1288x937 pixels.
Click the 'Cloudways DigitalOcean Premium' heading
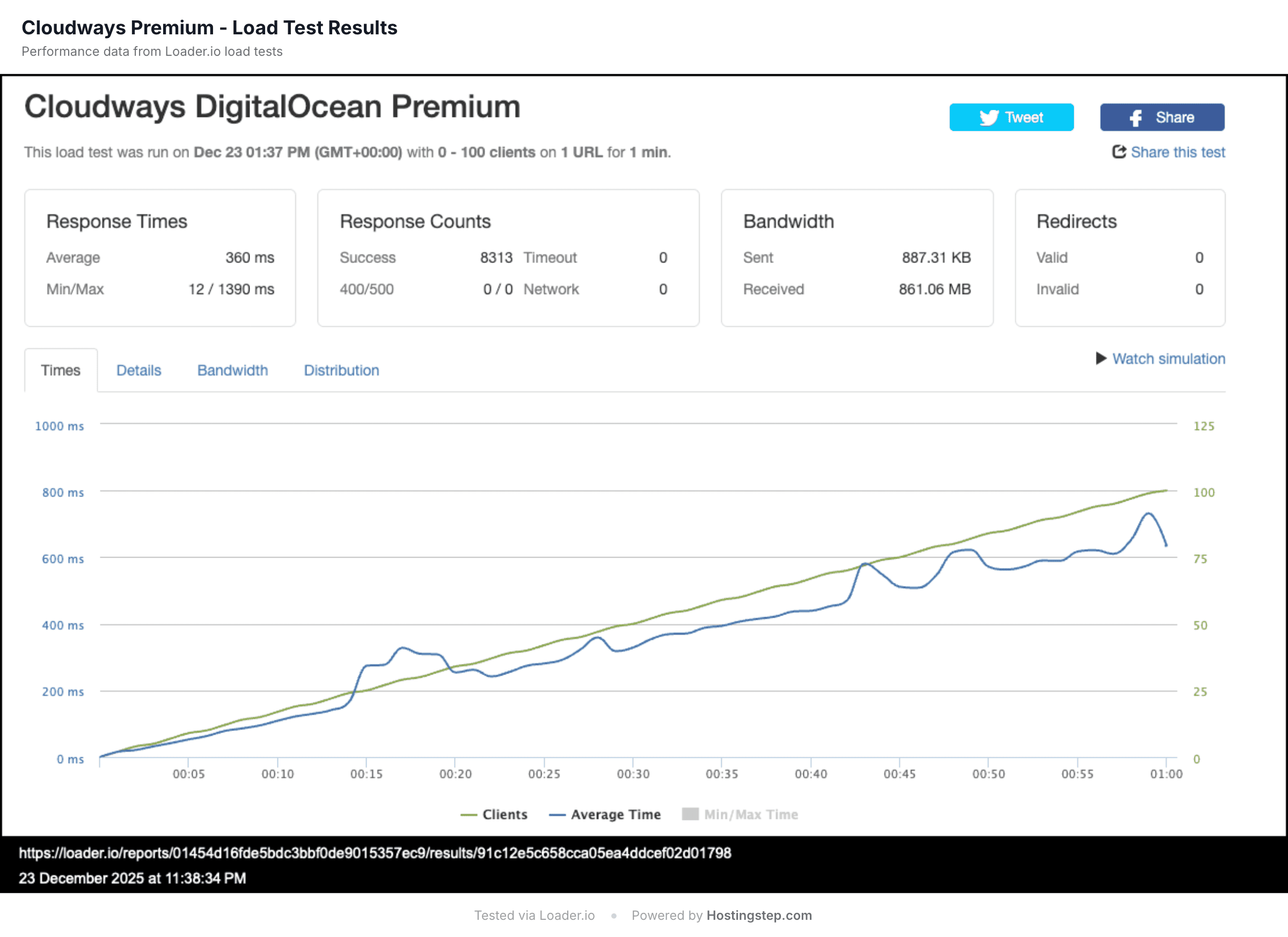272,107
